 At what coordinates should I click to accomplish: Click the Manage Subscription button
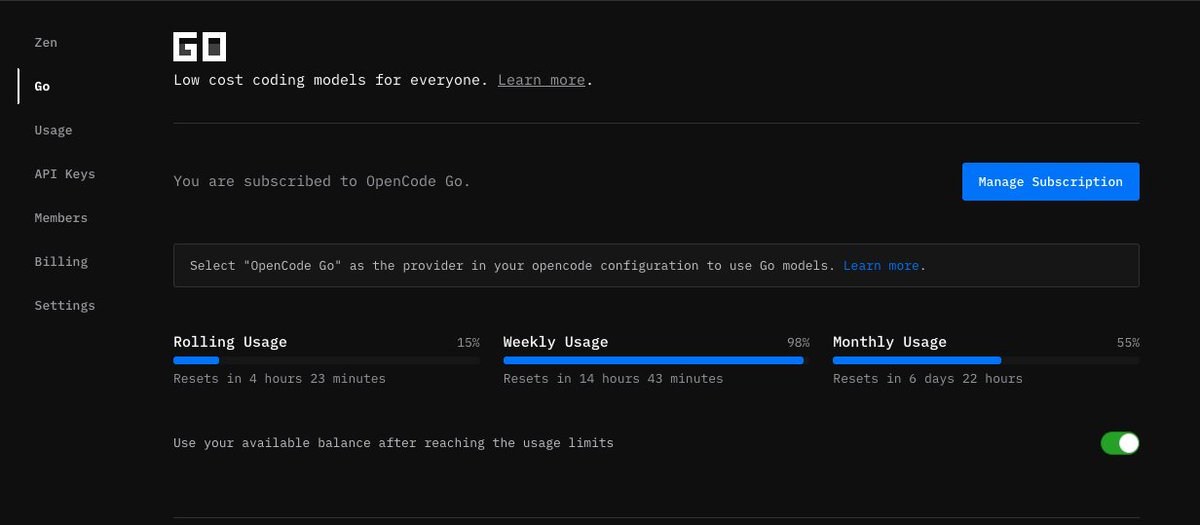(1051, 182)
